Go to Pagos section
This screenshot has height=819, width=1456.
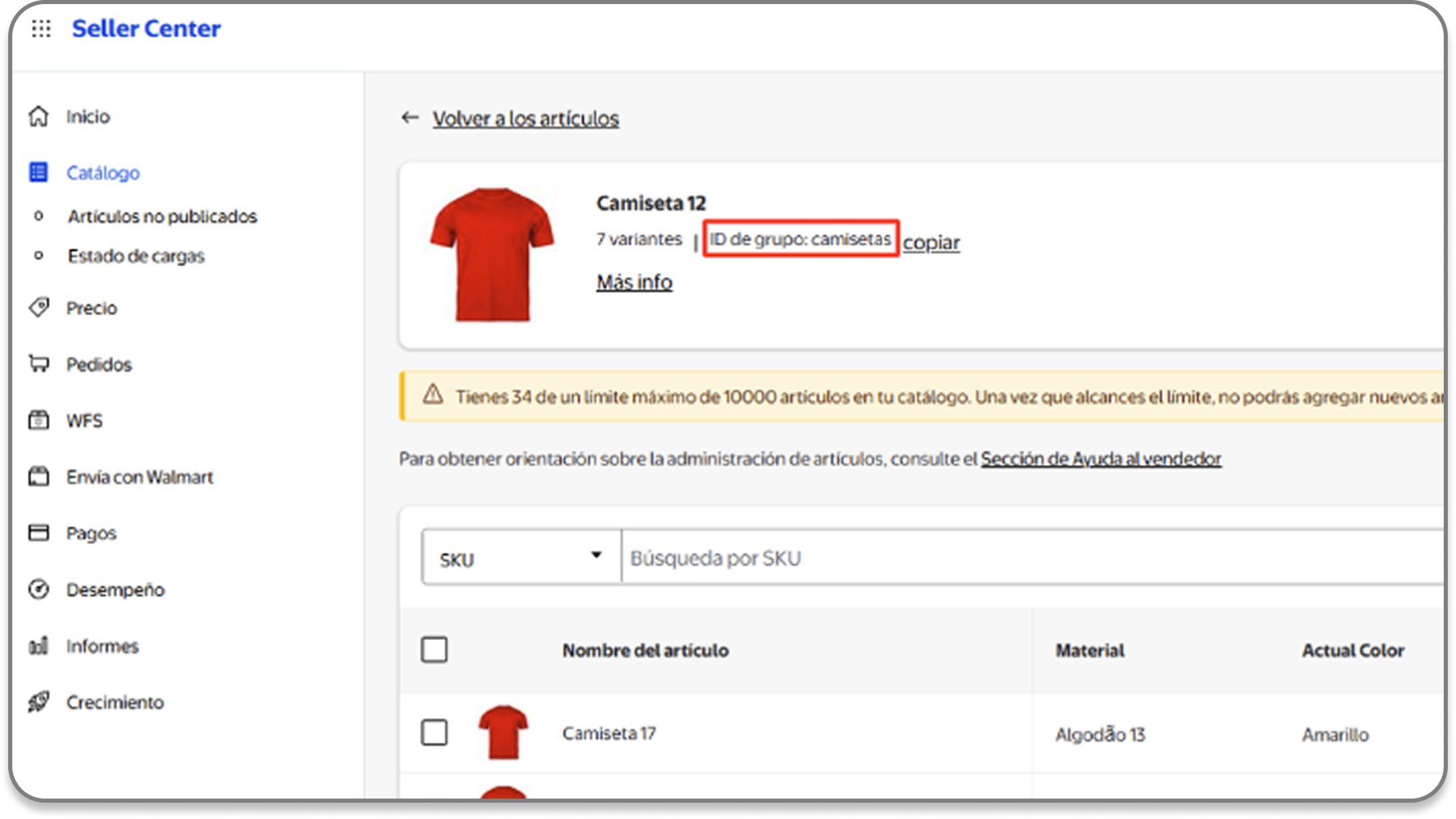coord(91,534)
